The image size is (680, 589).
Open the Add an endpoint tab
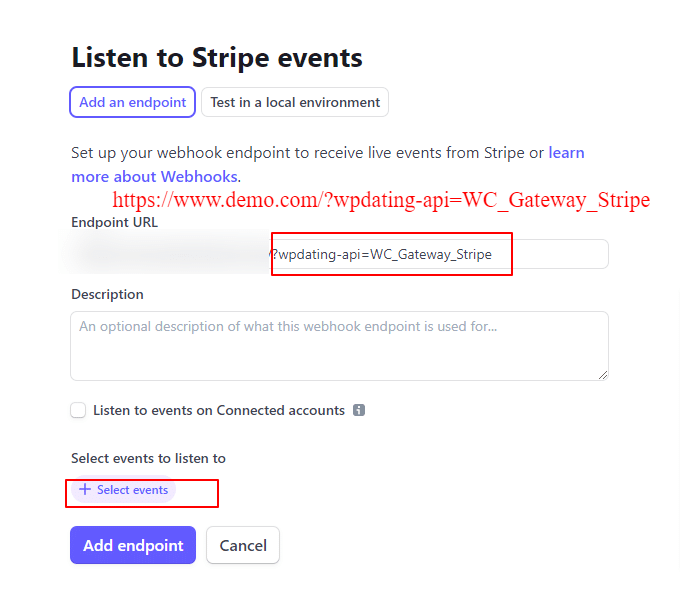[x=132, y=102]
